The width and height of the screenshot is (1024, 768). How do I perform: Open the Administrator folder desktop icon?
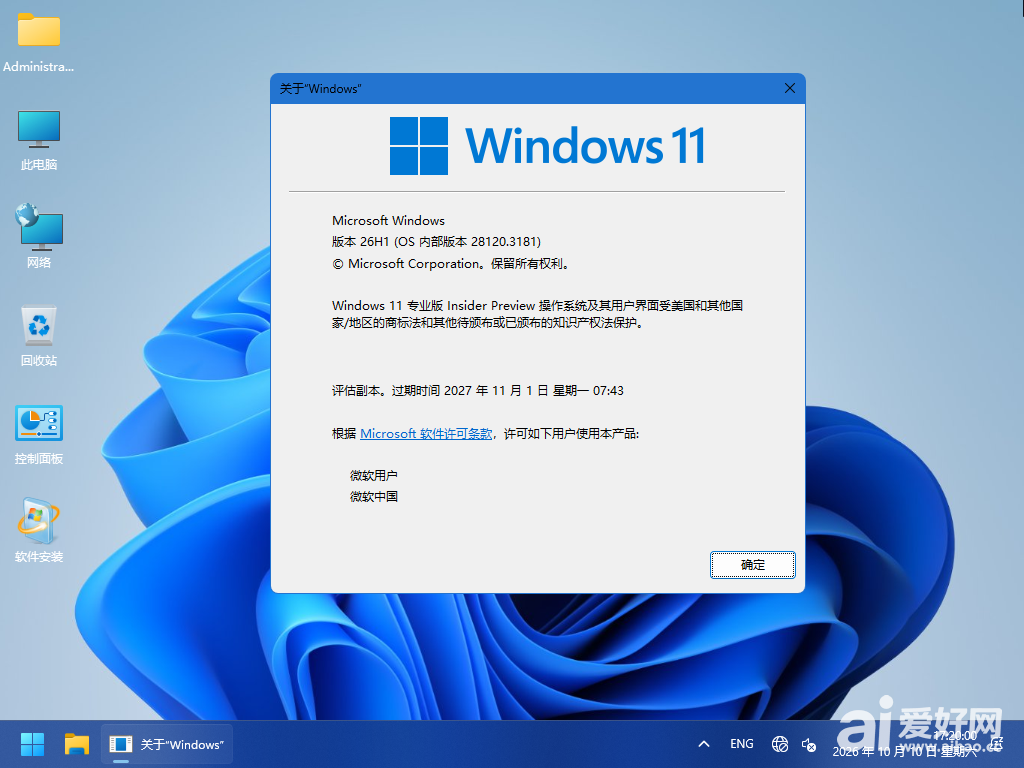[39, 42]
